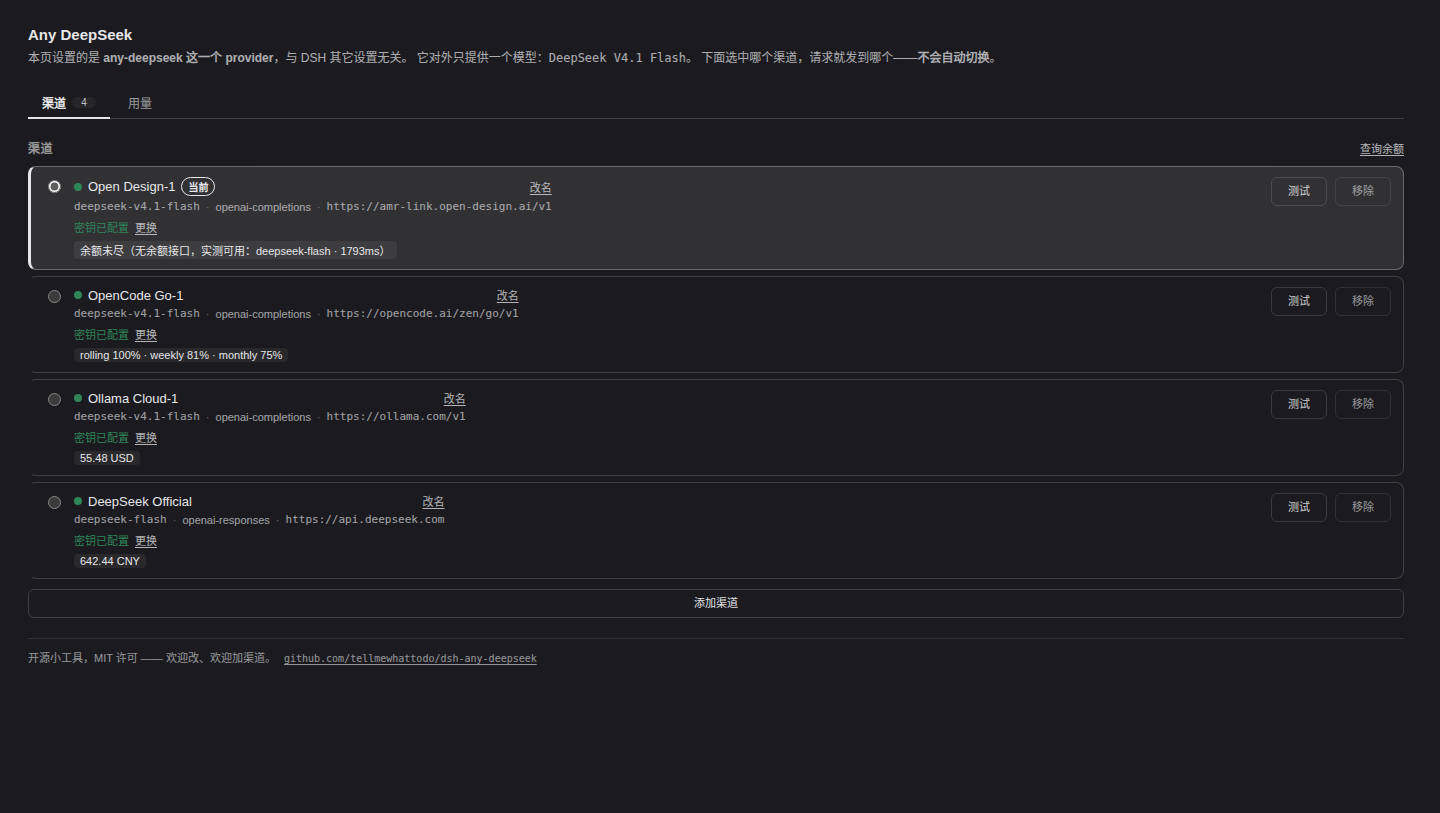Viewport: 1440px width, 813px height.
Task: Click the 55.48 USD balance label
Action: pyautogui.click(x=107, y=458)
